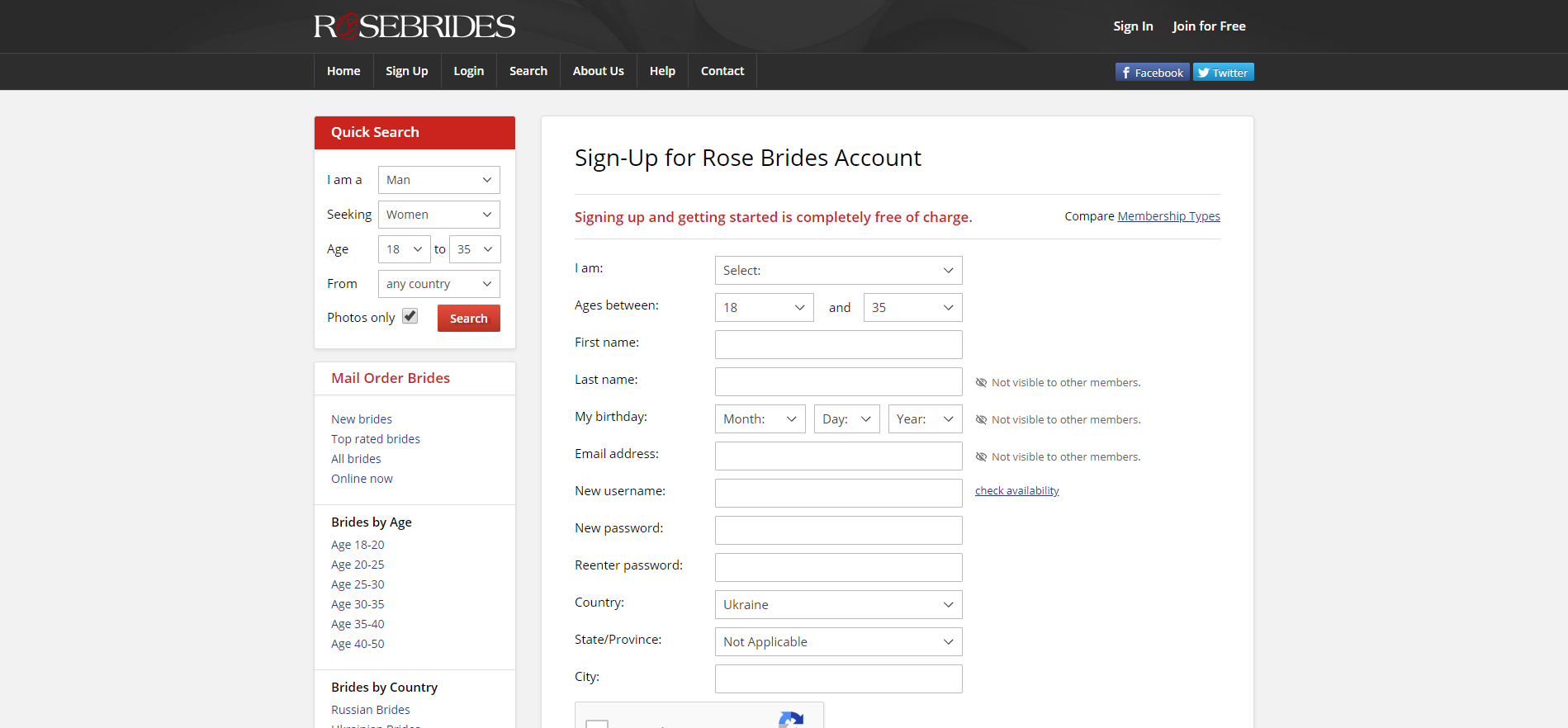Click the check availability link

pos(1016,490)
